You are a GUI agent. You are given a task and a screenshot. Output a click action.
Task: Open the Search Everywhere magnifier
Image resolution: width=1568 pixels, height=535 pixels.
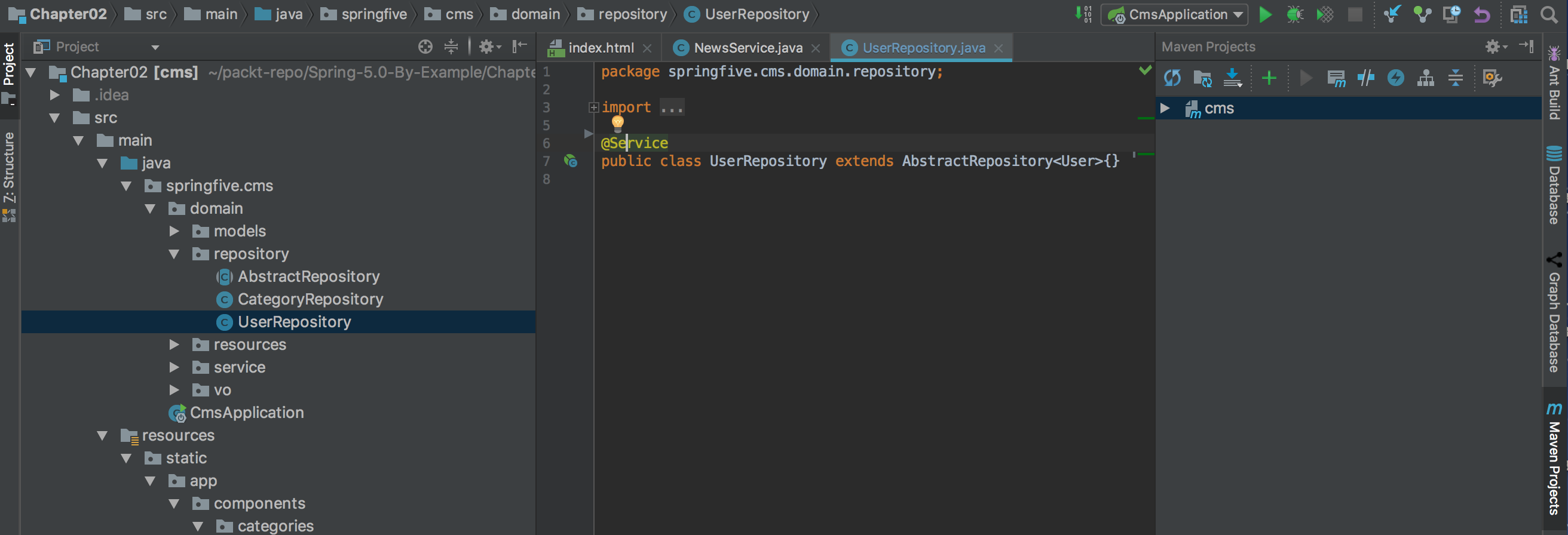coord(1549,14)
